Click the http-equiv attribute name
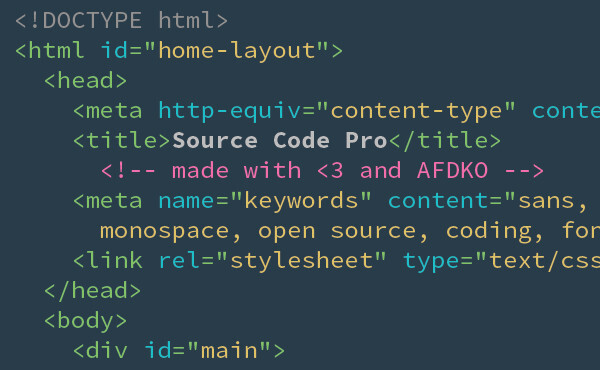Screen dimensions: 600x370 (x=230, y=111)
